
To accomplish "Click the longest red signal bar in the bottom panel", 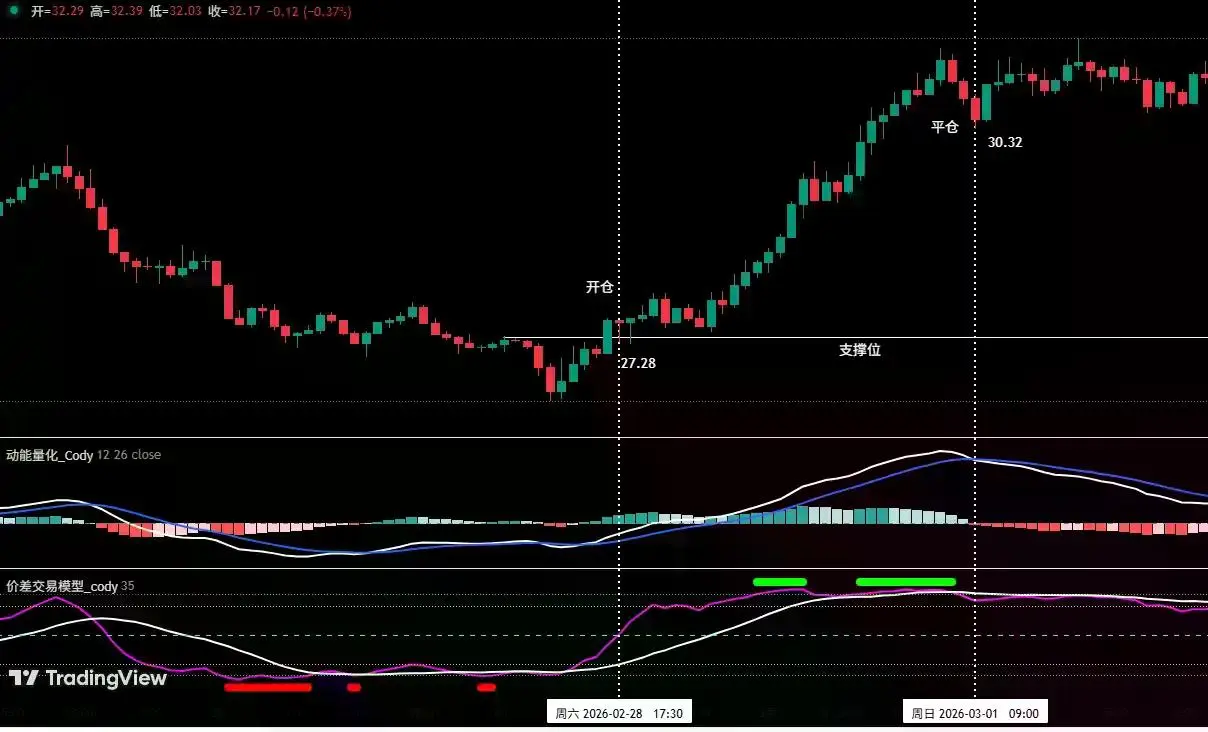I will click(x=268, y=687).
